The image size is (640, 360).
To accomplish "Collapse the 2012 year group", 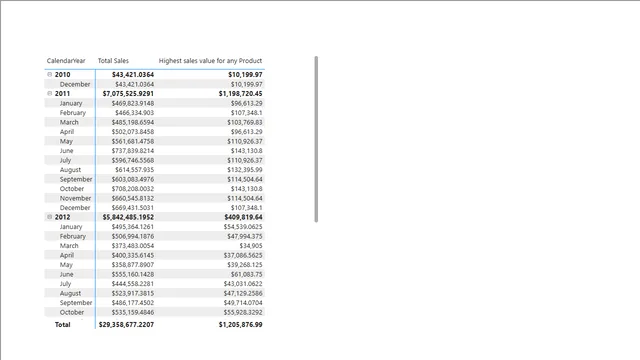I will point(49,217).
